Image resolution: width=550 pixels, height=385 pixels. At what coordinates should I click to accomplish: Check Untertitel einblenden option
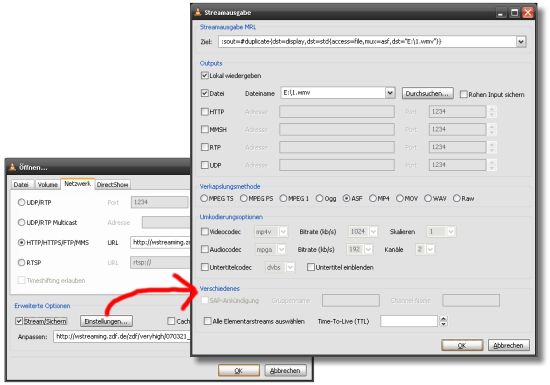(310, 267)
